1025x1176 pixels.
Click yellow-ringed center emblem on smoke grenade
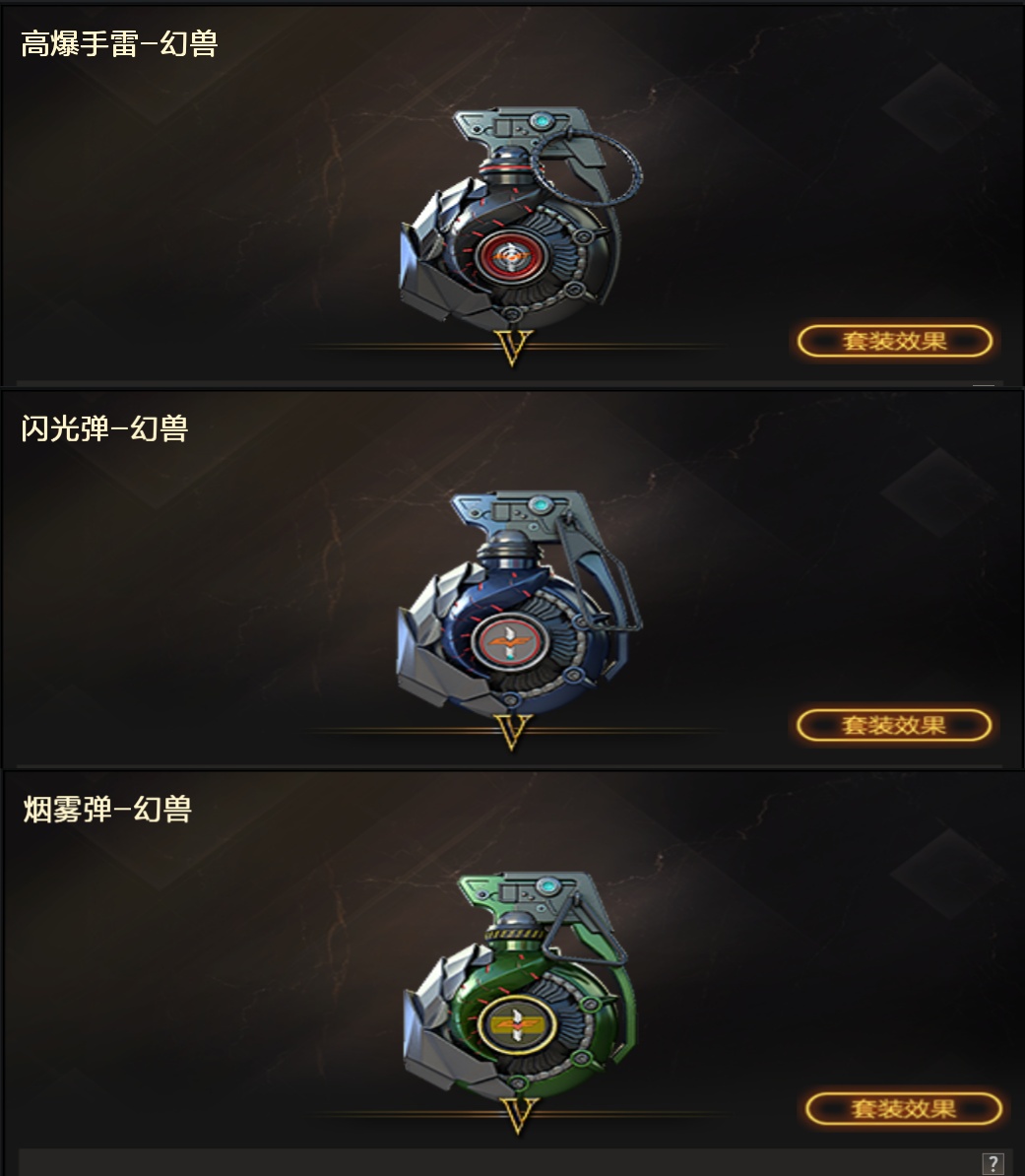[x=517, y=1024]
